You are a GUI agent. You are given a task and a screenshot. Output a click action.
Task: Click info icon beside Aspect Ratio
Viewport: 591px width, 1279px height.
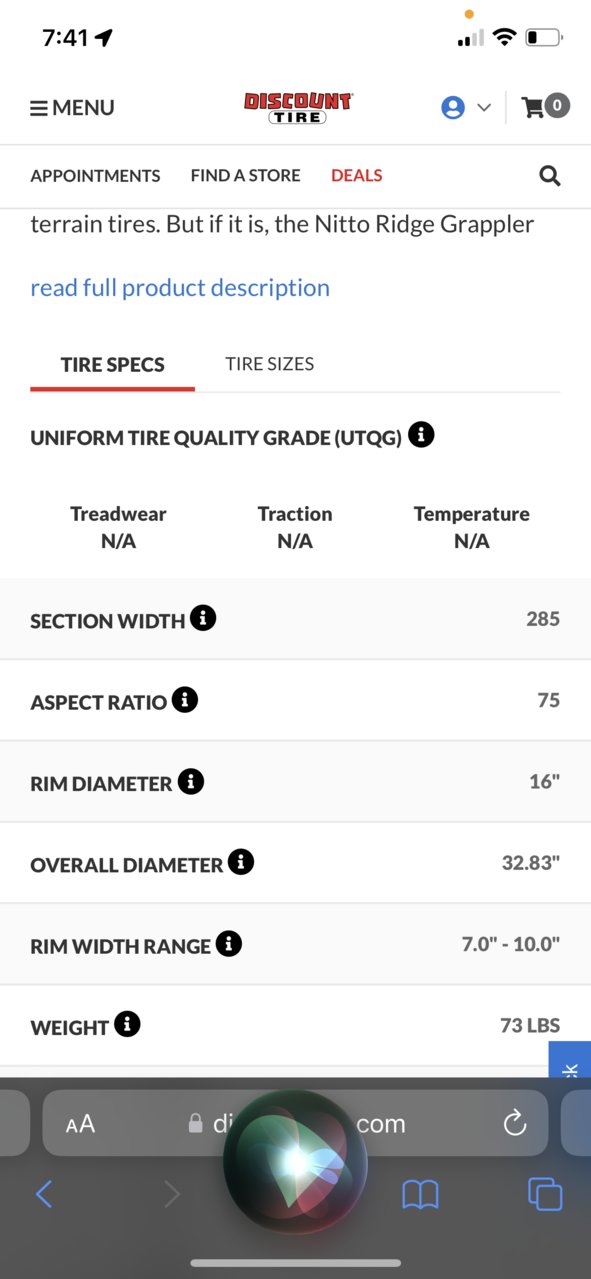[185, 699]
